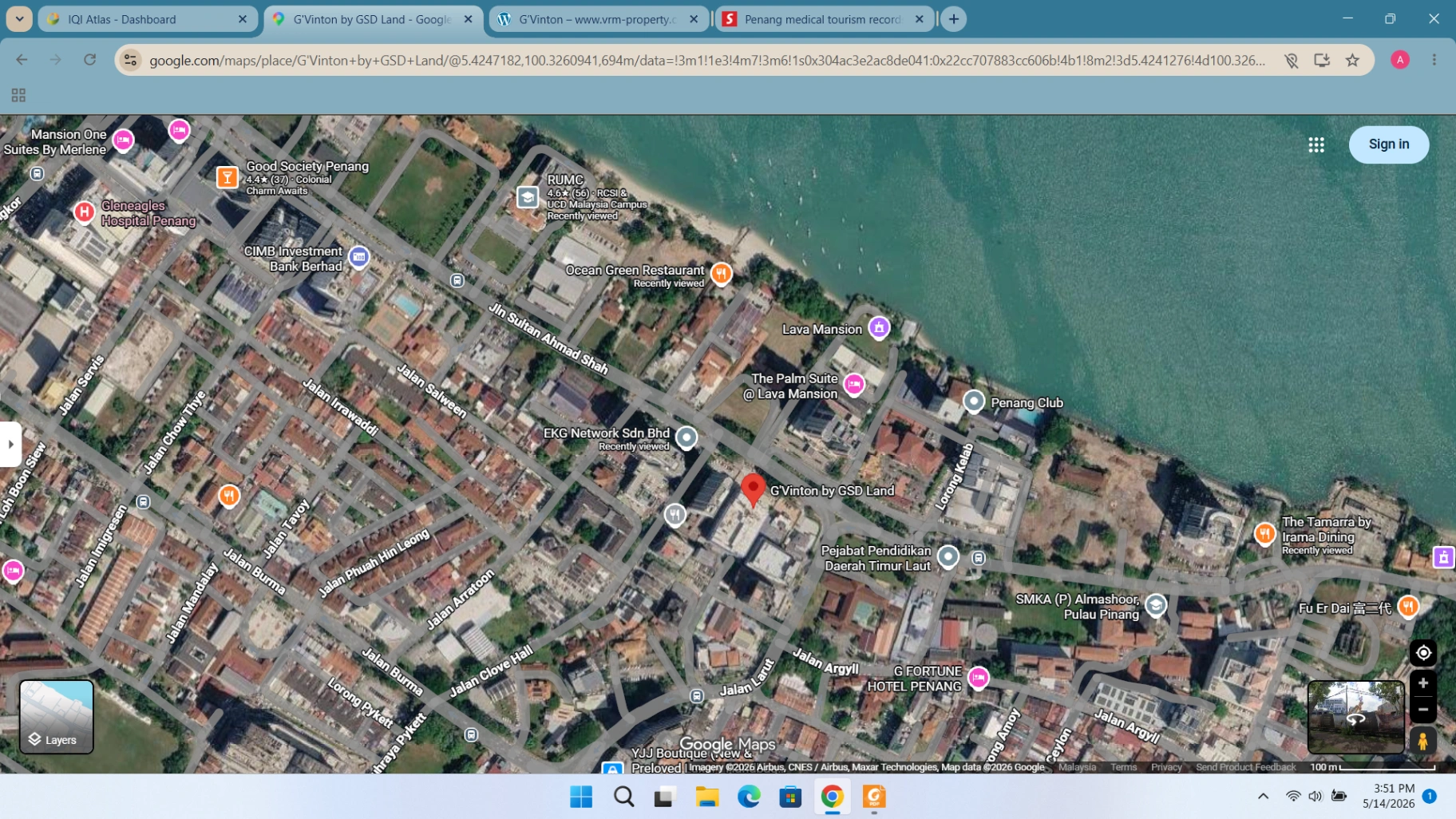The height and width of the screenshot is (819, 1456).
Task: Open The Palm Suite hotel marker
Action: [x=854, y=385]
